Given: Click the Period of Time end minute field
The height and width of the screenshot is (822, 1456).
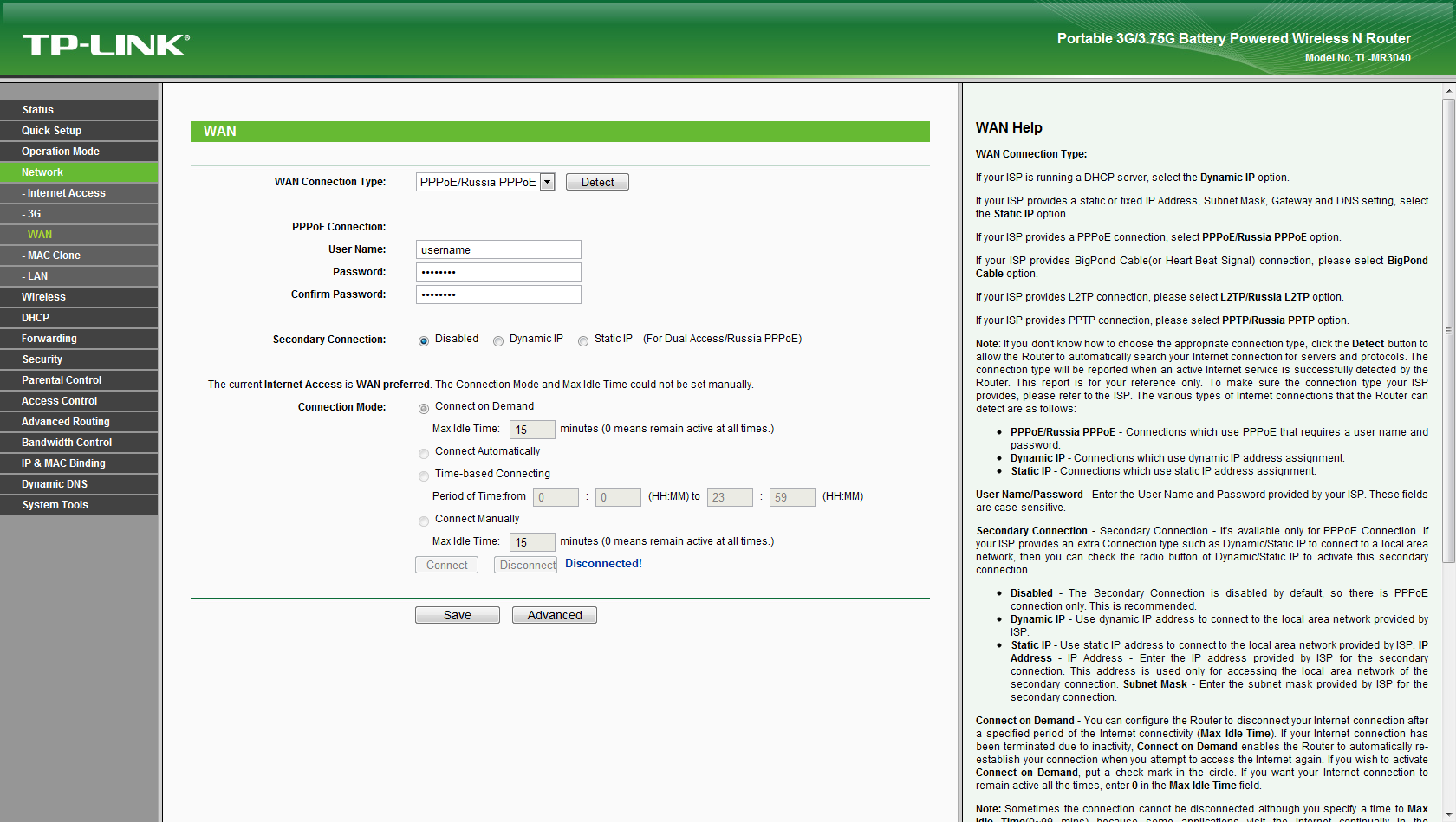Looking at the screenshot, I should (x=792, y=497).
